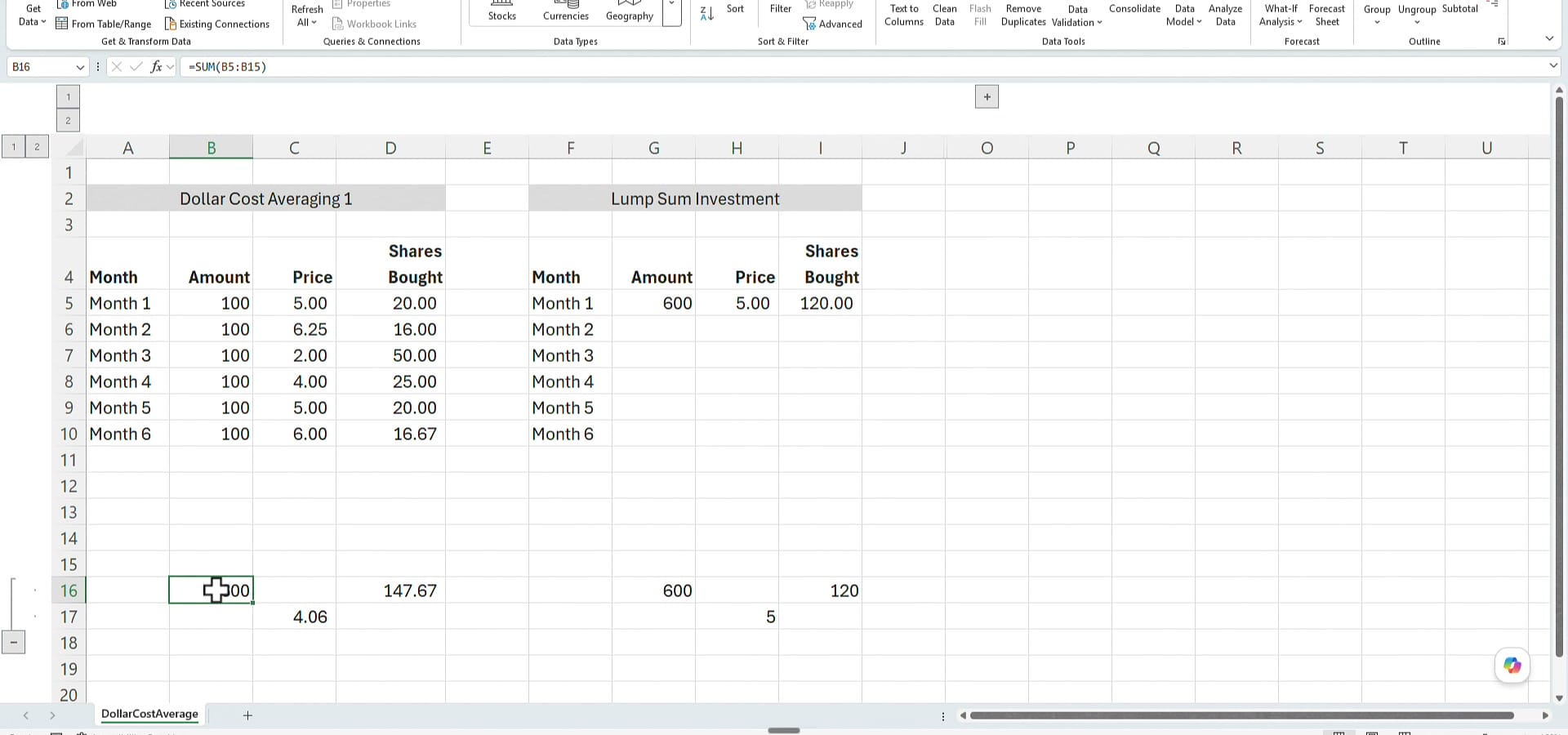Click Text to Columns
The height and width of the screenshot is (735, 1568).
[x=904, y=15]
